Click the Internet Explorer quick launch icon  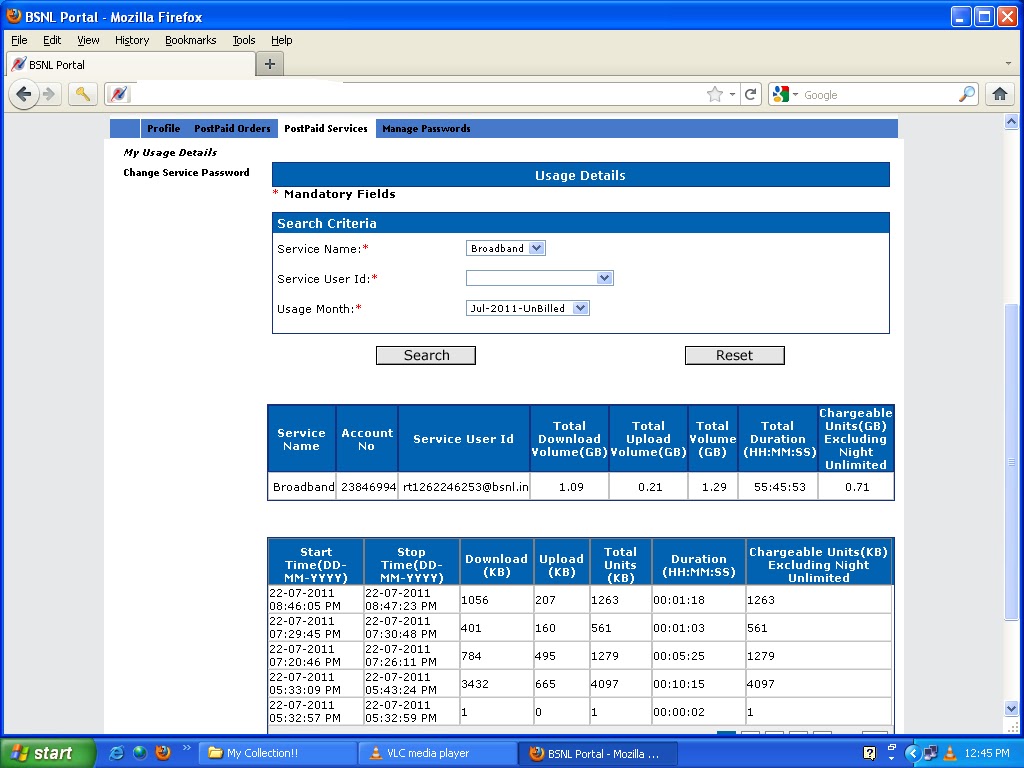tap(116, 753)
